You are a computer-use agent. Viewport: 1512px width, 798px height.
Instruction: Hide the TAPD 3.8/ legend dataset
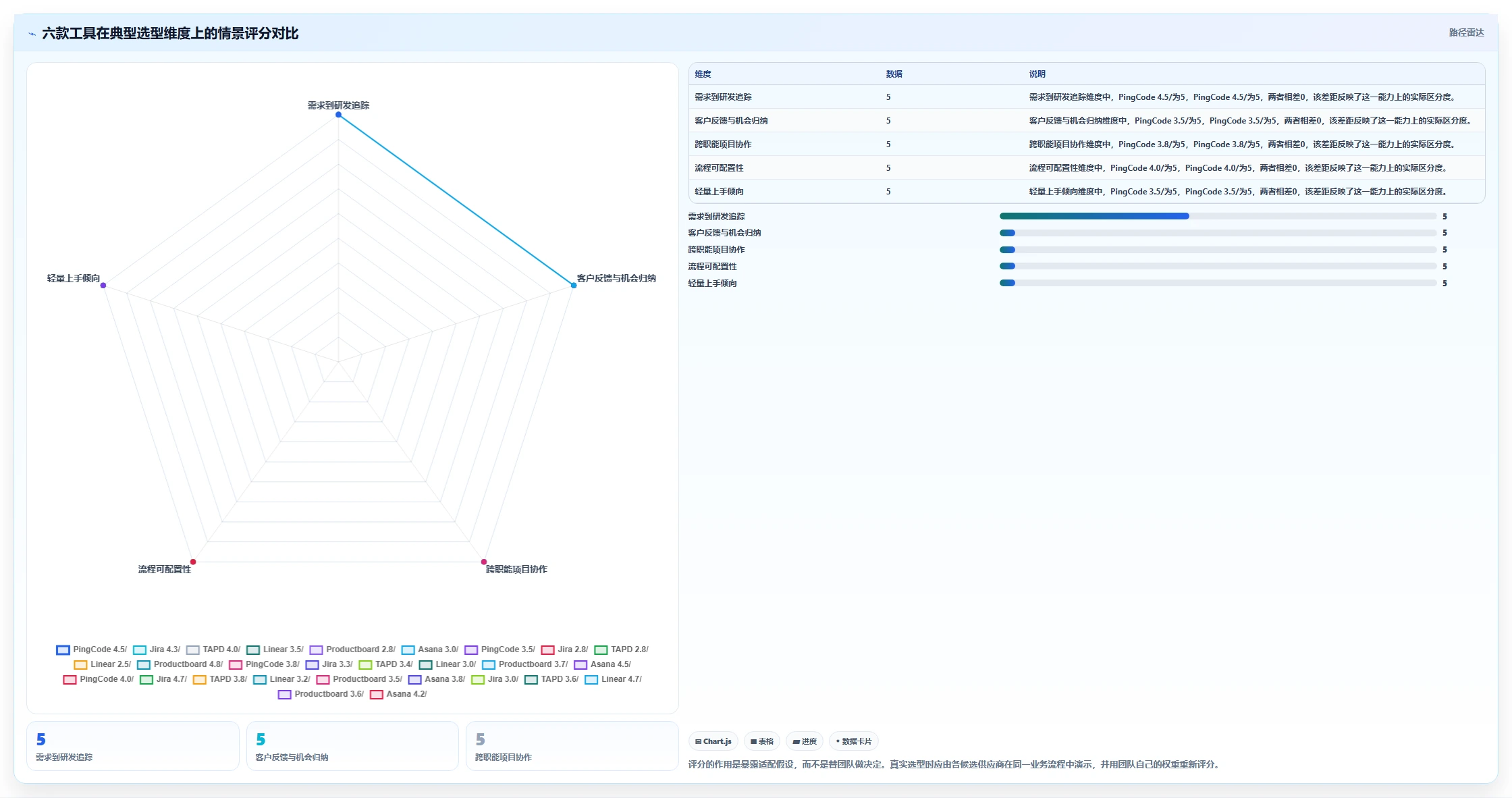point(220,679)
